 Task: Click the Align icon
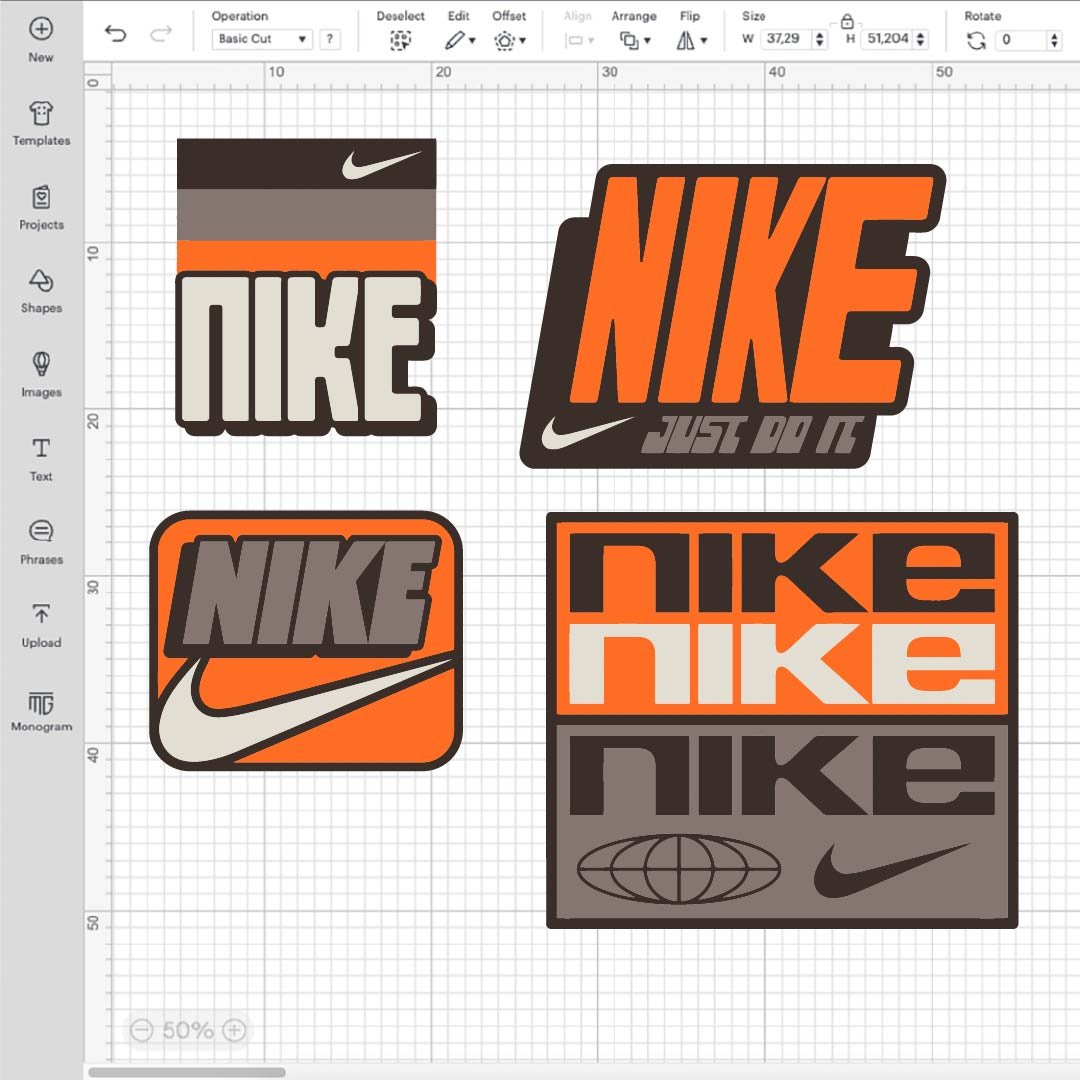(x=574, y=41)
